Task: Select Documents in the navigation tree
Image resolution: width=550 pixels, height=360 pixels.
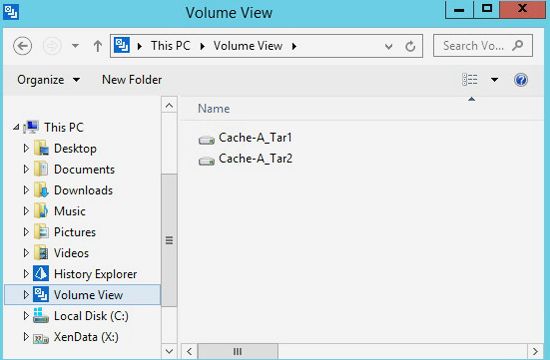Action: click(84, 169)
